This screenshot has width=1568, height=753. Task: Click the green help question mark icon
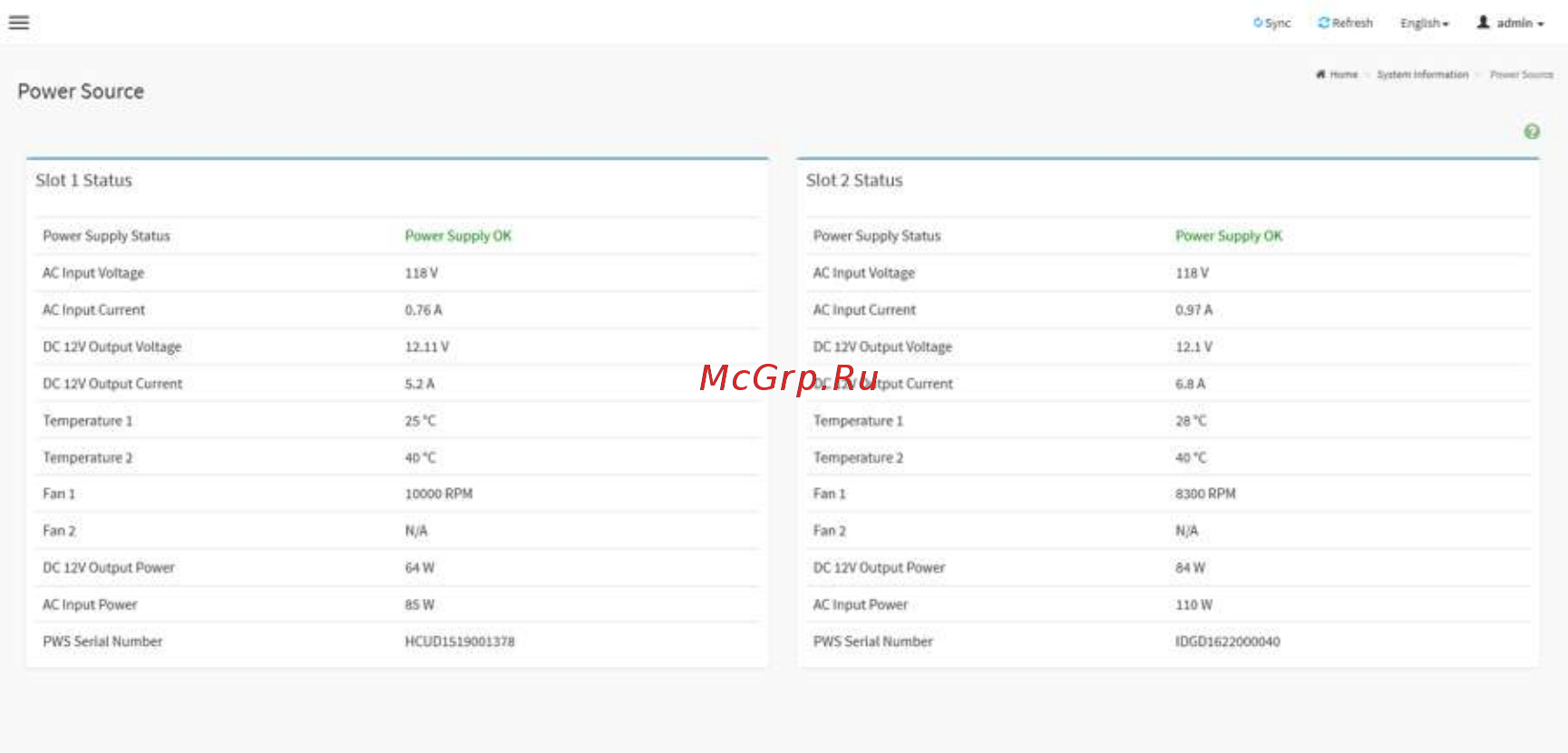click(x=1532, y=132)
